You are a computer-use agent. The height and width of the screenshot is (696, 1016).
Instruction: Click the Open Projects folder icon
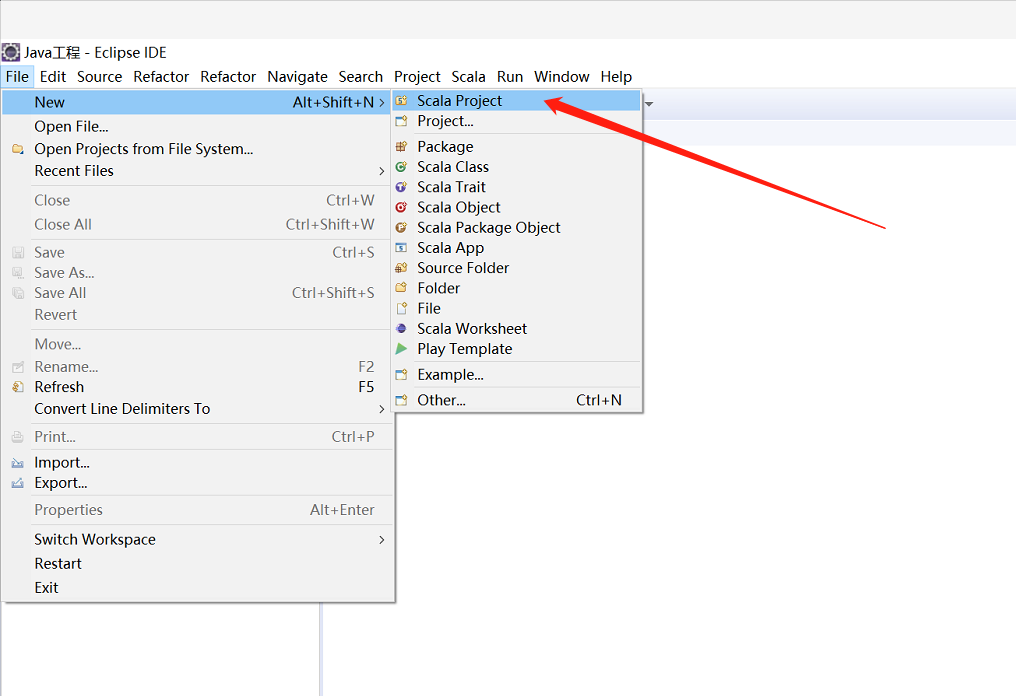tap(18, 149)
